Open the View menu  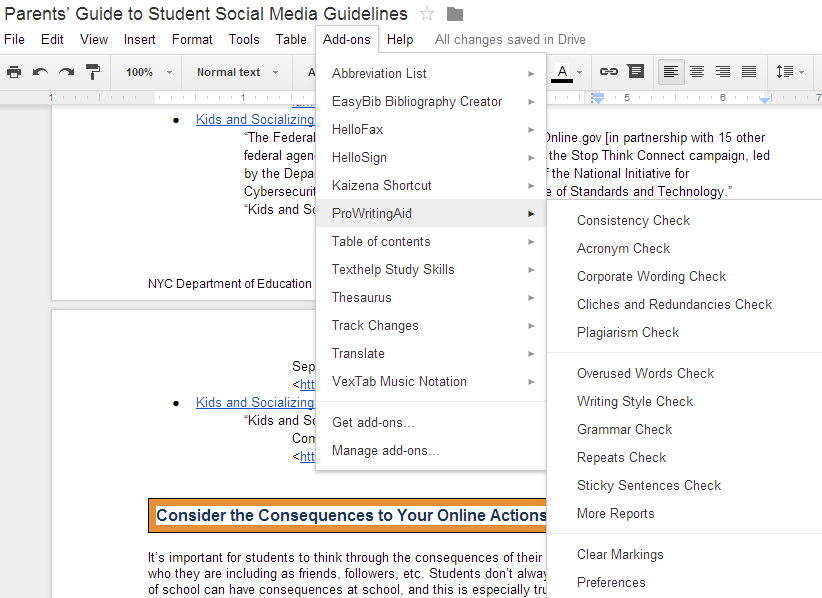pyautogui.click(x=94, y=40)
